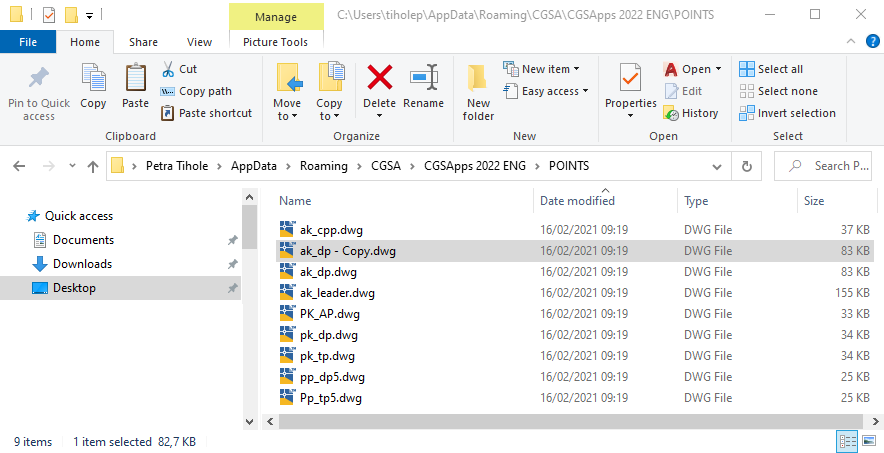Open the File menu
The image size is (884, 453).
point(28,42)
